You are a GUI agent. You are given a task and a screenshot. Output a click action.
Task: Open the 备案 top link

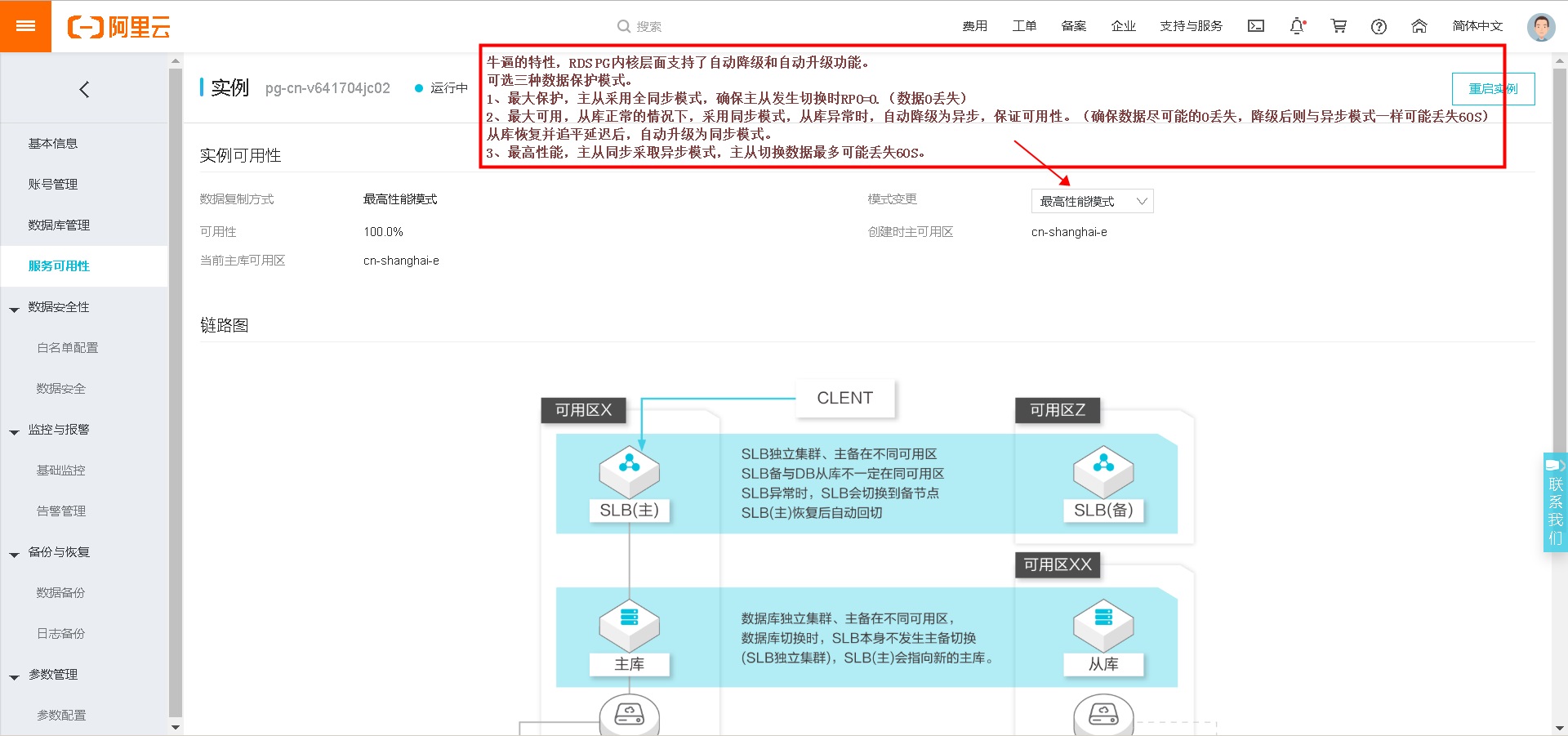click(1074, 26)
